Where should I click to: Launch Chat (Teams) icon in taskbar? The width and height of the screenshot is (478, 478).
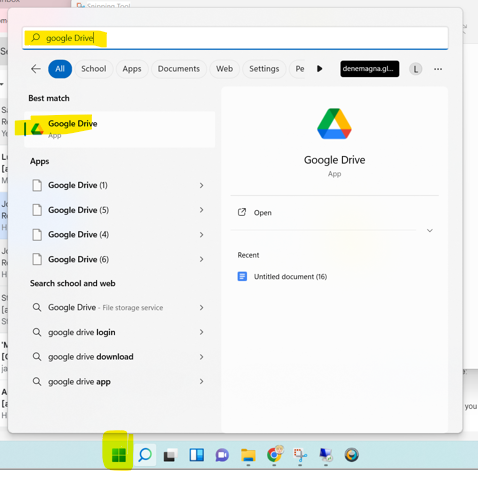(x=222, y=455)
